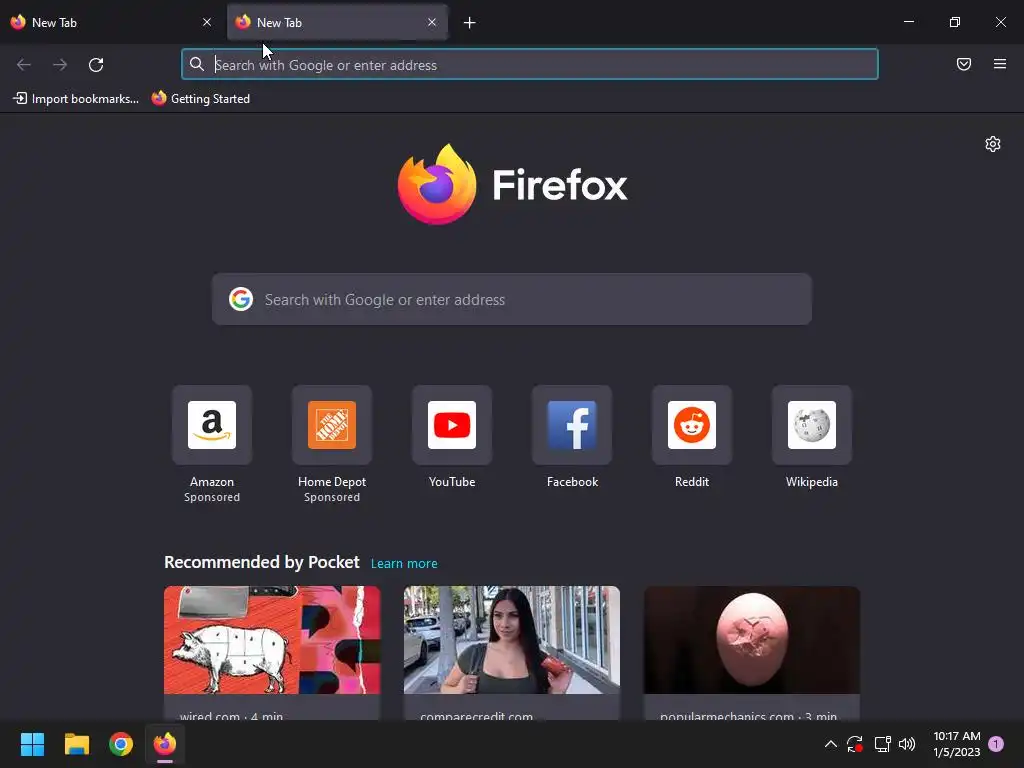Open the popularmechanics.com egg article thumbnail
The height and width of the screenshot is (768, 1024).
pos(752,640)
